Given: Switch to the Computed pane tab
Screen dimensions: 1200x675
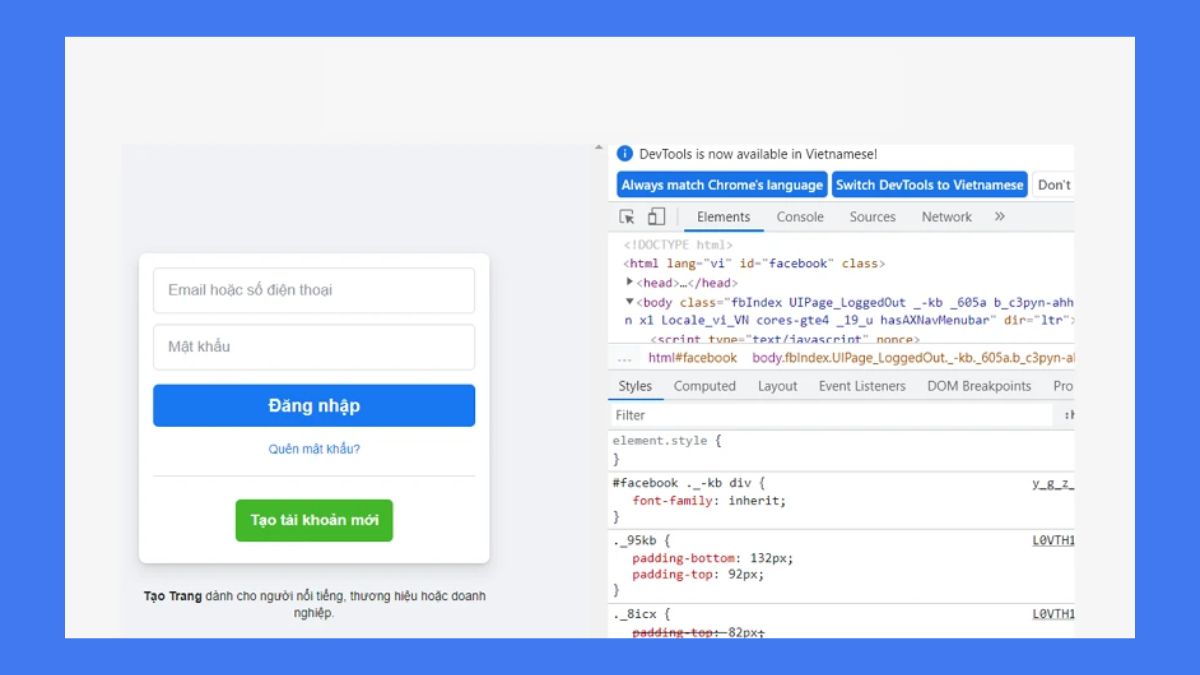Looking at the screenshot, I should (704, 386).
